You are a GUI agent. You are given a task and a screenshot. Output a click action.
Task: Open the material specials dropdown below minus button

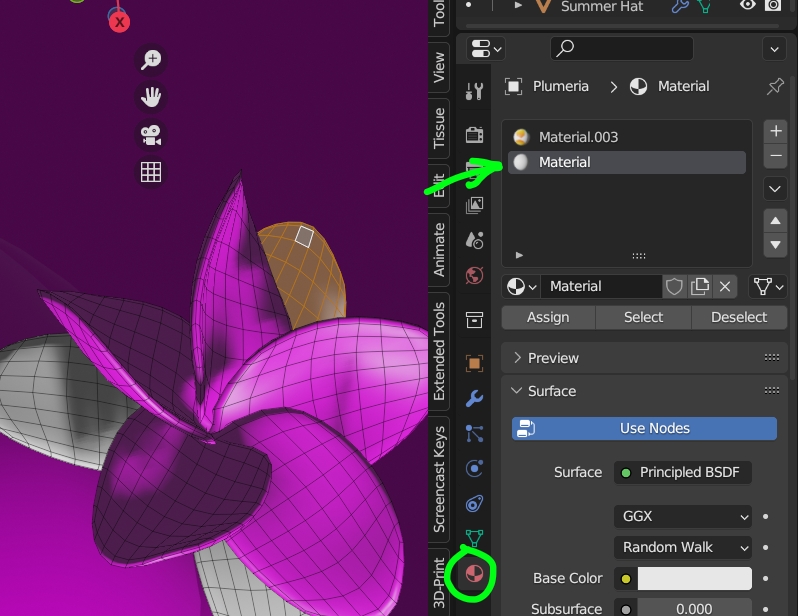[x=775, y=189]
